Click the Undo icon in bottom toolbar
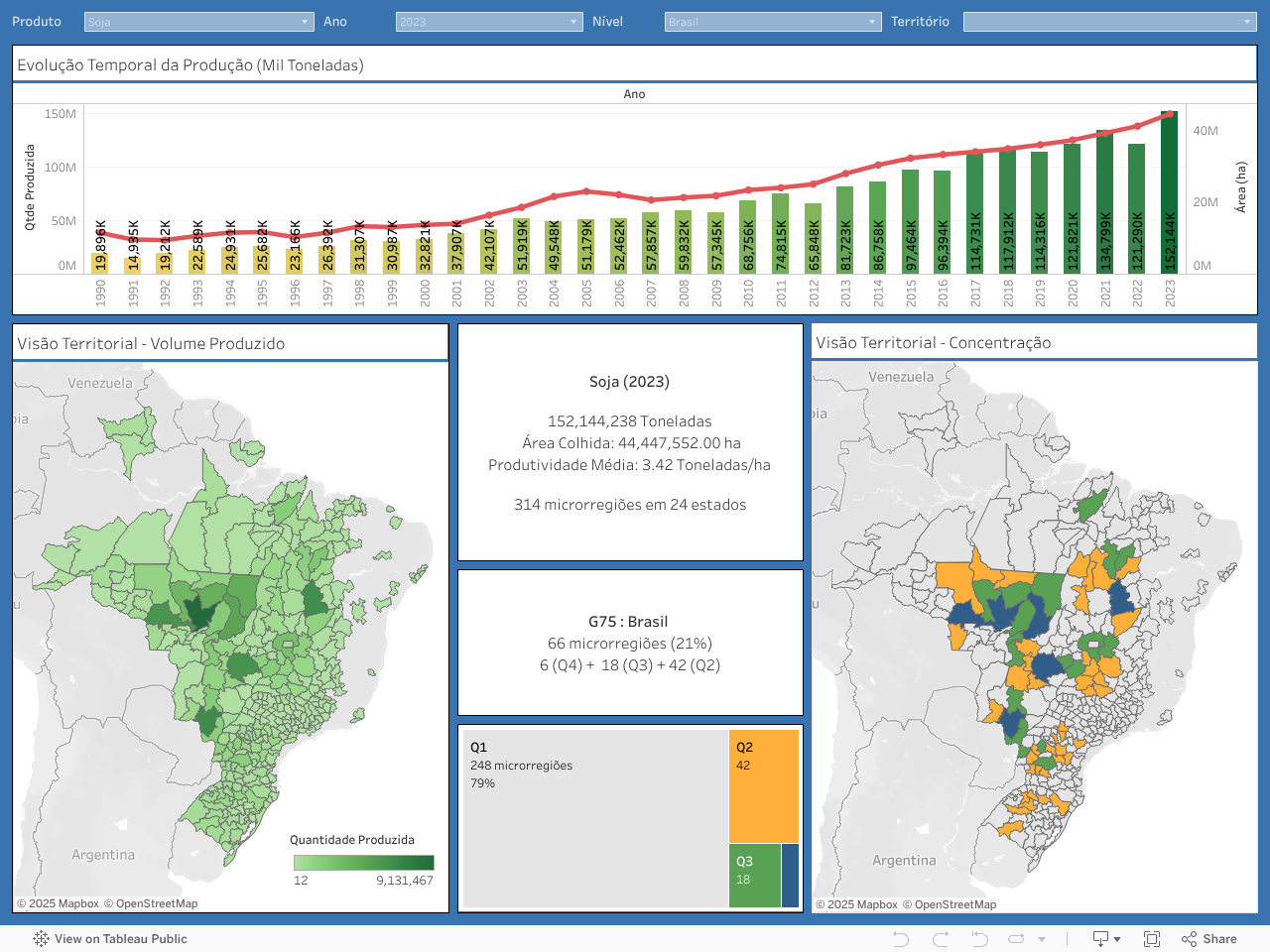Image resolution: width=1270 pixels, height=952 pixels. [900, 939]
